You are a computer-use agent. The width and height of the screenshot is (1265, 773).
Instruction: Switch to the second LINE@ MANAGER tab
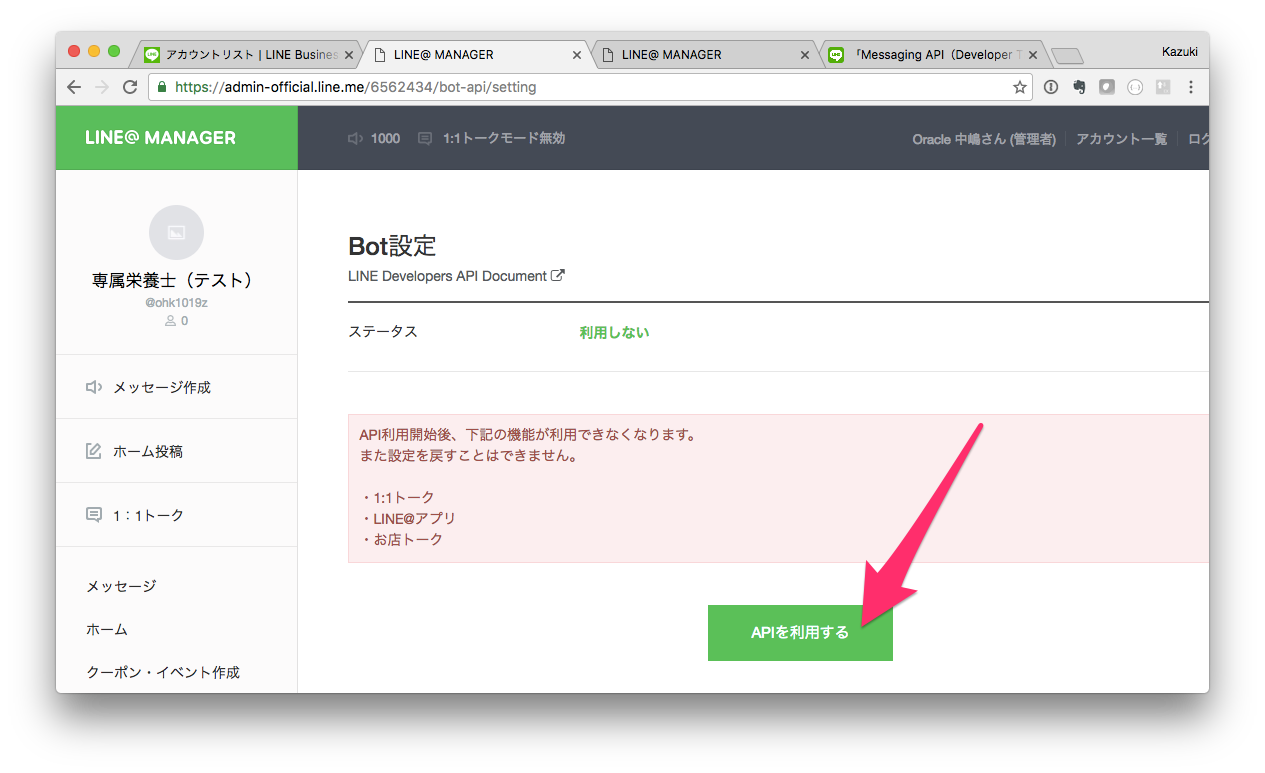(706, 54)
